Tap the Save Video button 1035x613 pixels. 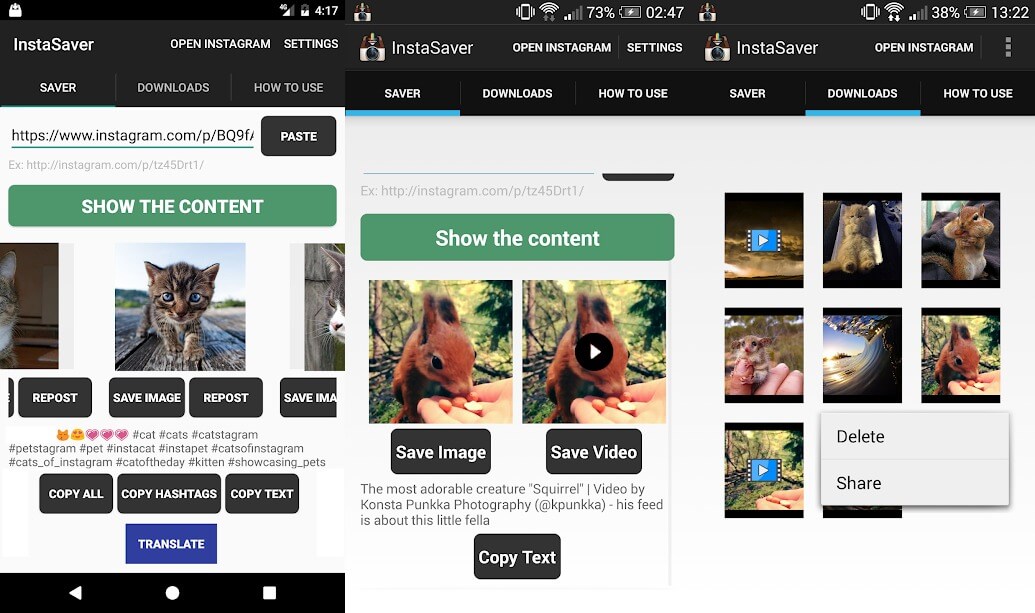[x=594, y=452]
